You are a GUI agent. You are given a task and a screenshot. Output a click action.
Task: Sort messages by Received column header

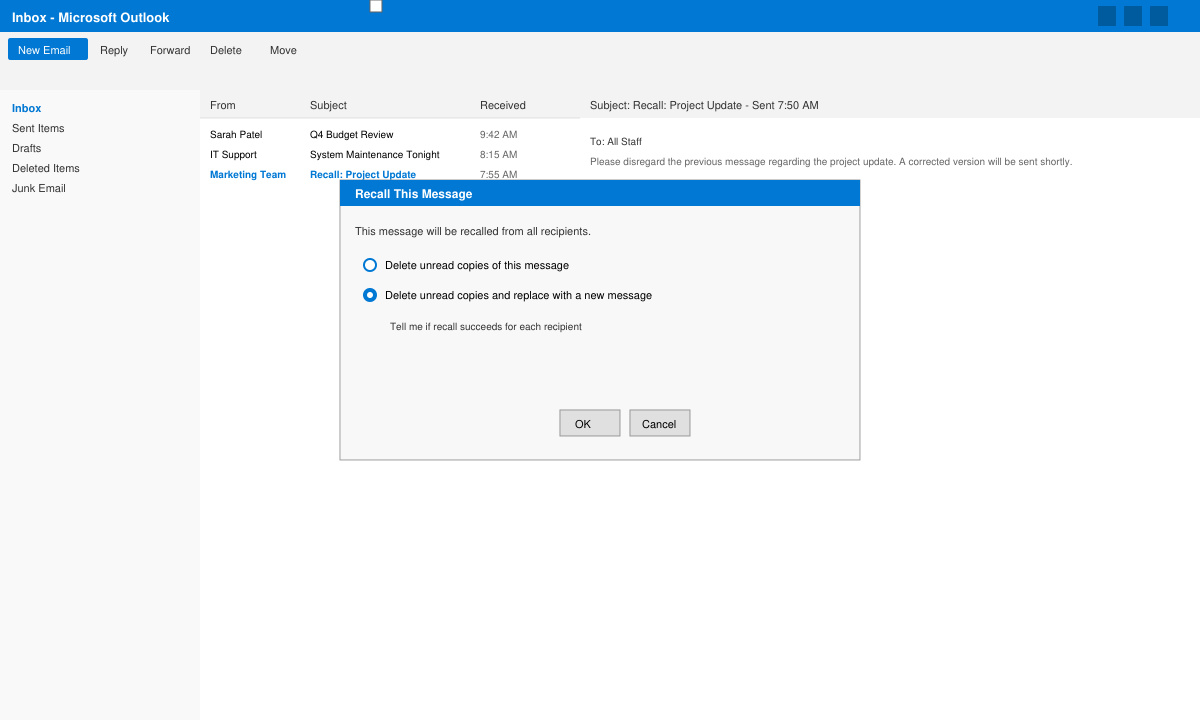[x=503, y=105]
